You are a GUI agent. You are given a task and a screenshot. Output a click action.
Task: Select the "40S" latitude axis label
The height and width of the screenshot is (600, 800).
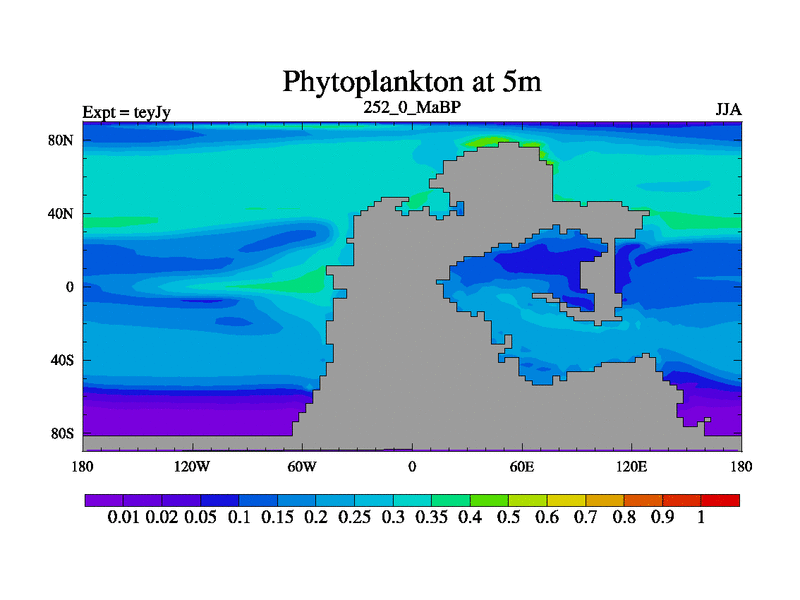tap(63, 360)
